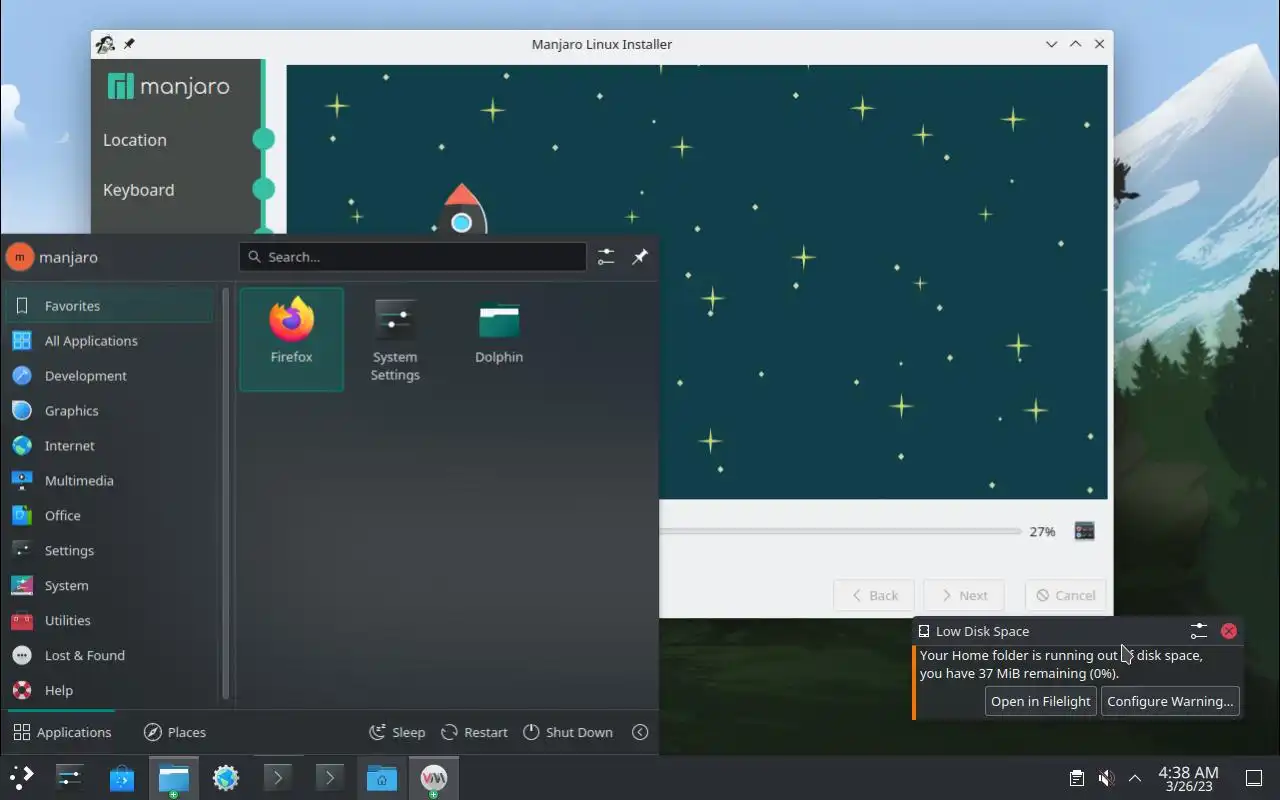Select All Applications category

110,341
